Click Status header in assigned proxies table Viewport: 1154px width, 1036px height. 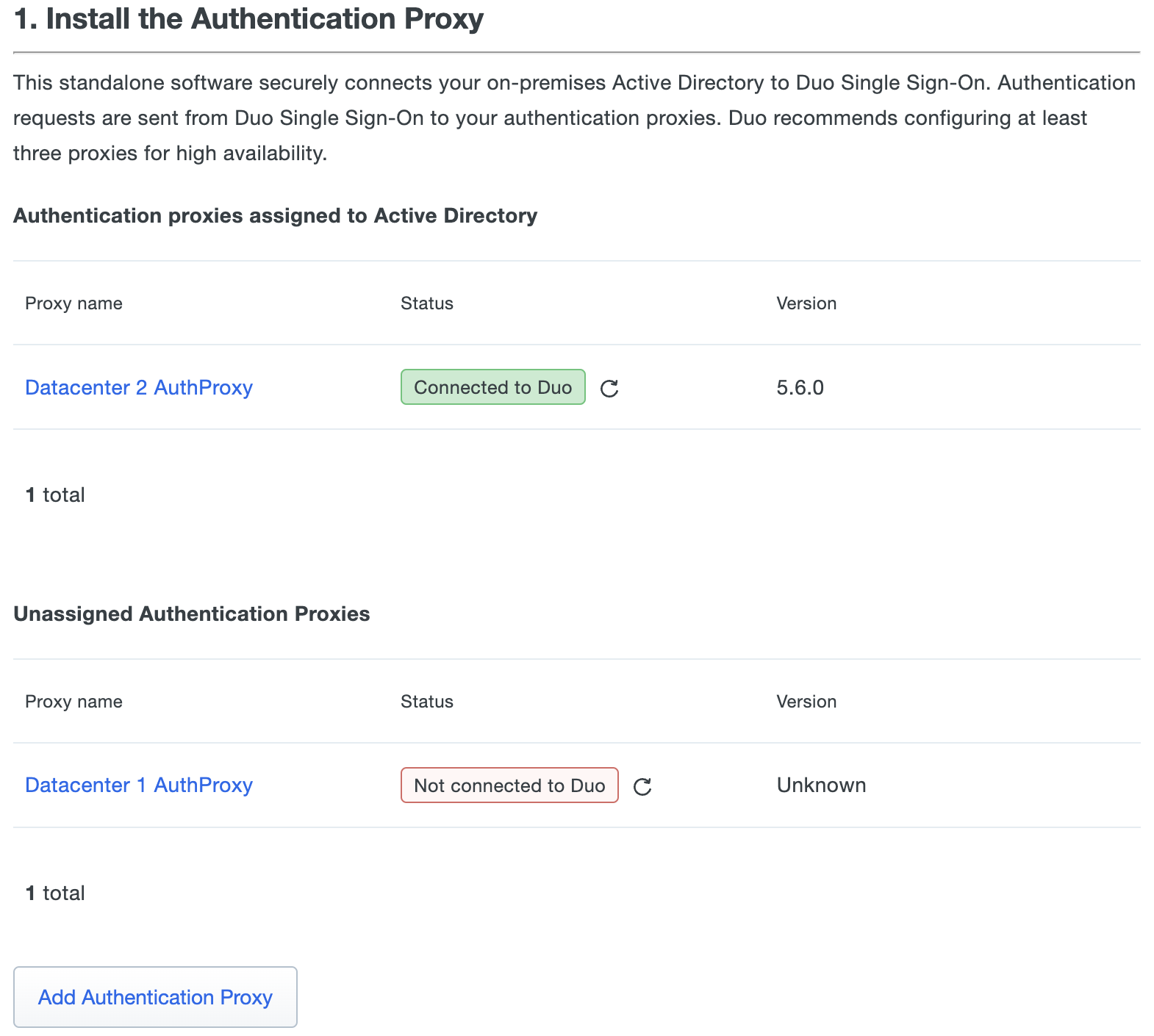(x=426, y=303)
